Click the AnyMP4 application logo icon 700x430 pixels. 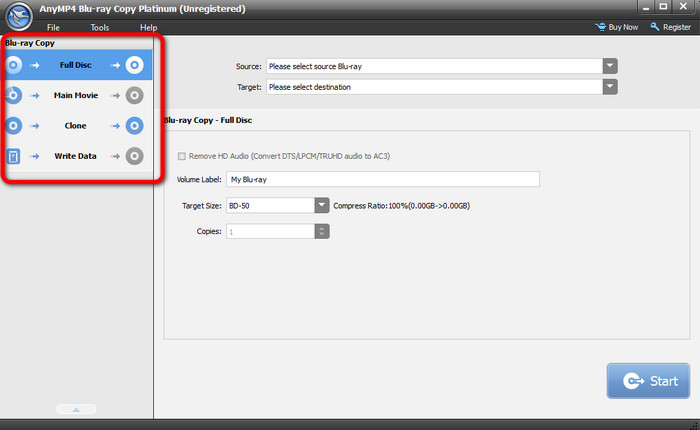[x=18, y=16]
